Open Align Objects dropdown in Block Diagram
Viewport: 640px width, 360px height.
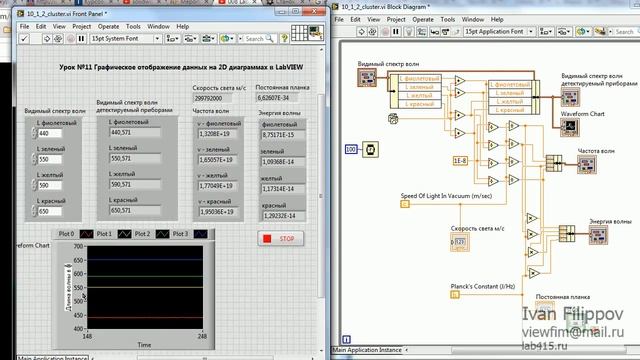coord(545,31)
